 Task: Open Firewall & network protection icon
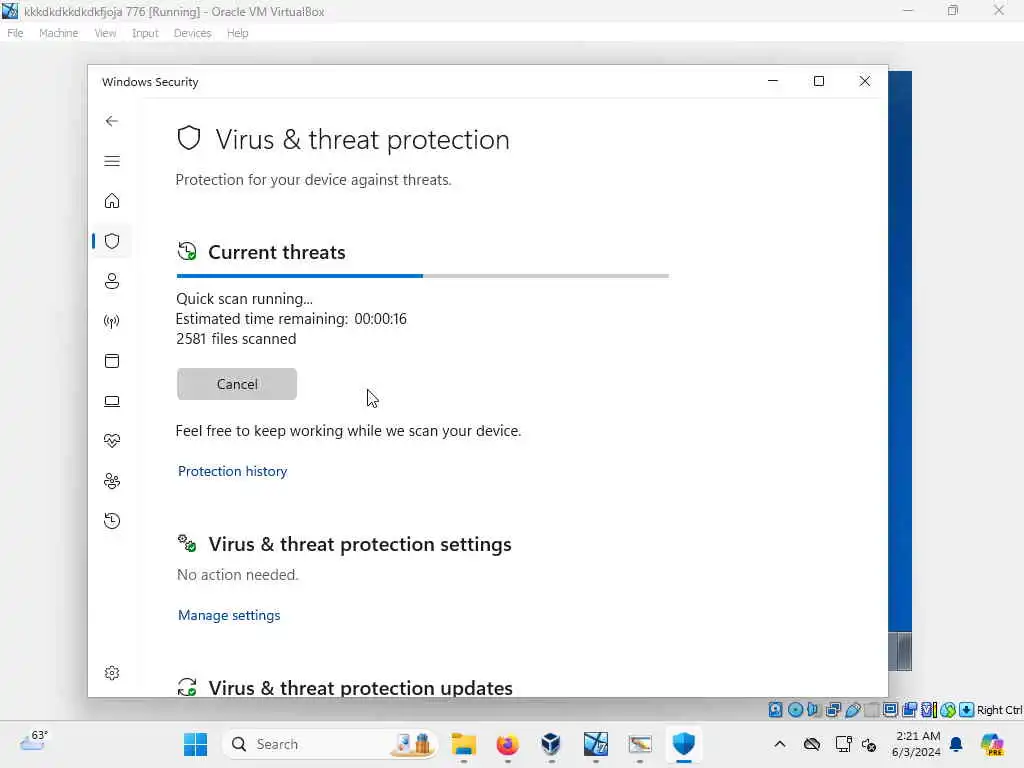(112, 321)
